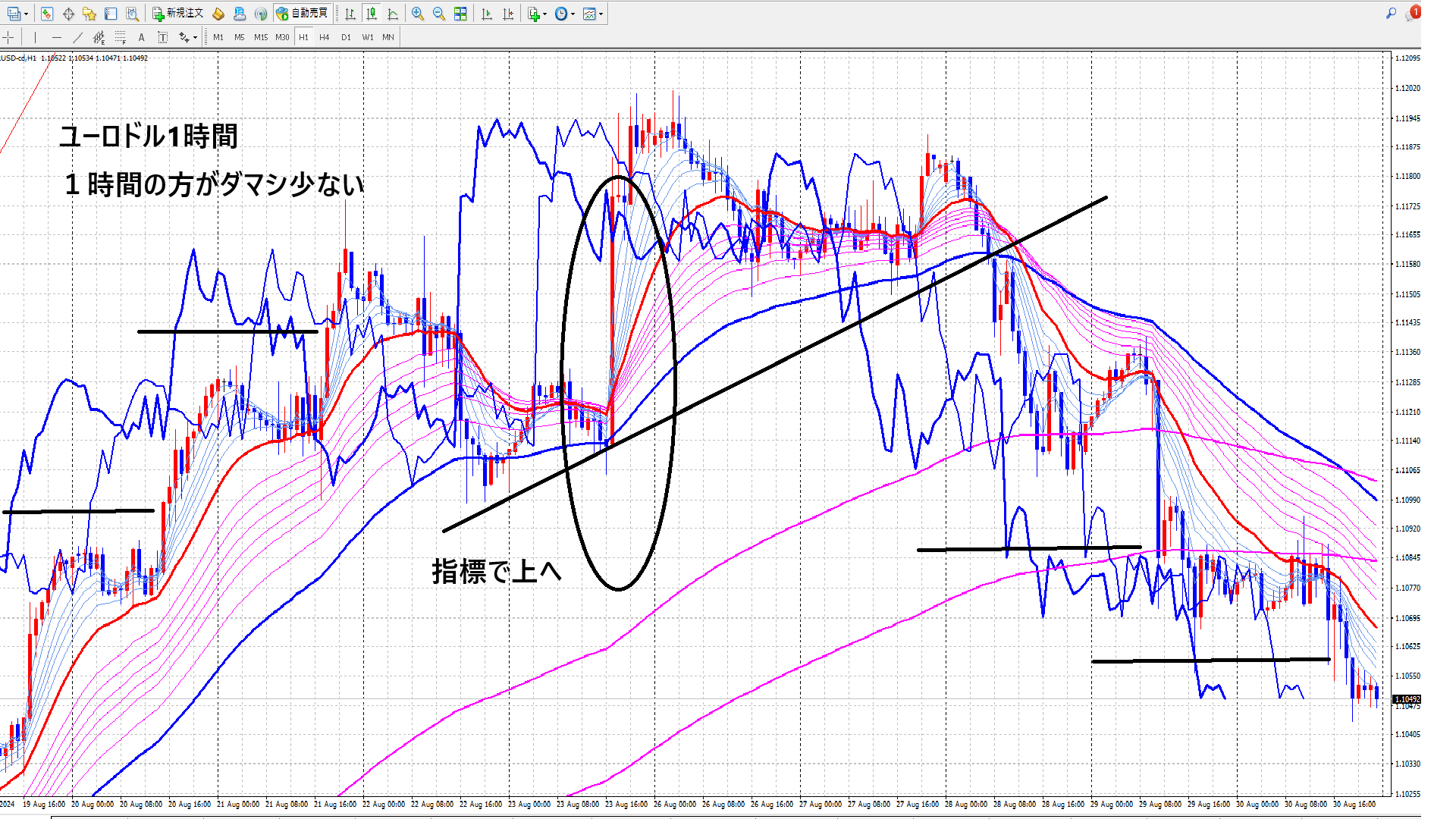This screenshot has height=819, width=1456.
Task: Open the notification alert icon
Action: (x=1412, y=14)
